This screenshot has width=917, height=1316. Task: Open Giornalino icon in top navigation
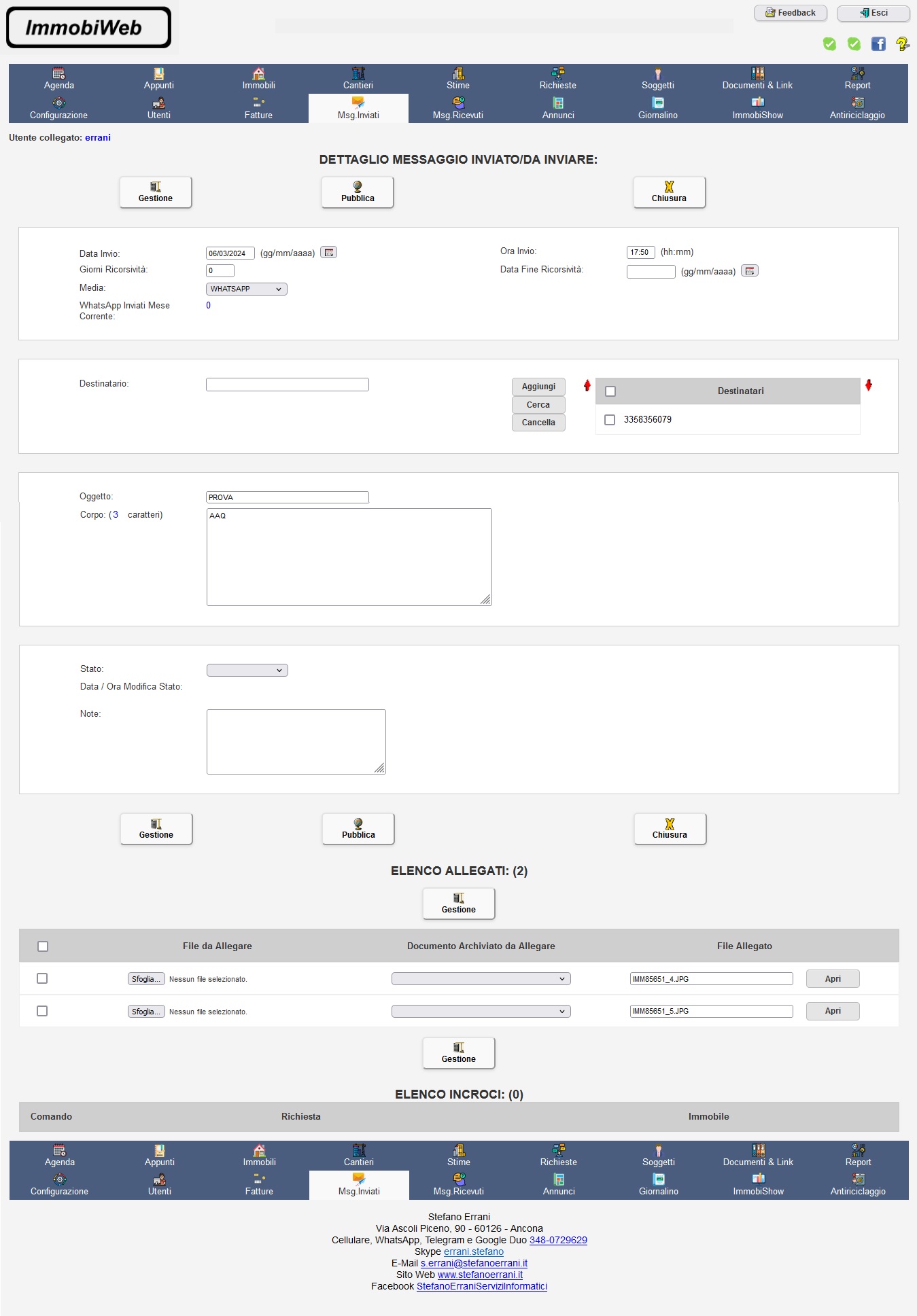coord(658,103)
